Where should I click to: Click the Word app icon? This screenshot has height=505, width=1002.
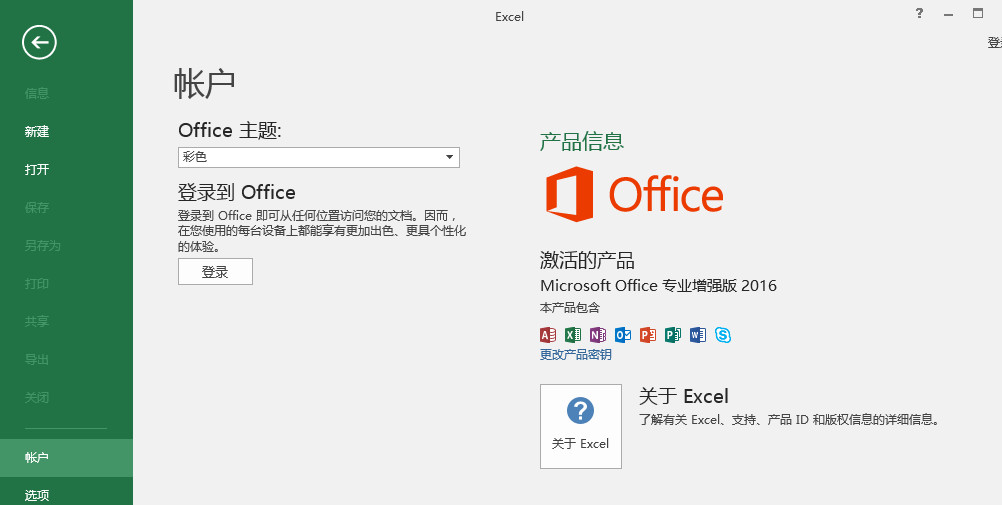[x=698, y=334]
